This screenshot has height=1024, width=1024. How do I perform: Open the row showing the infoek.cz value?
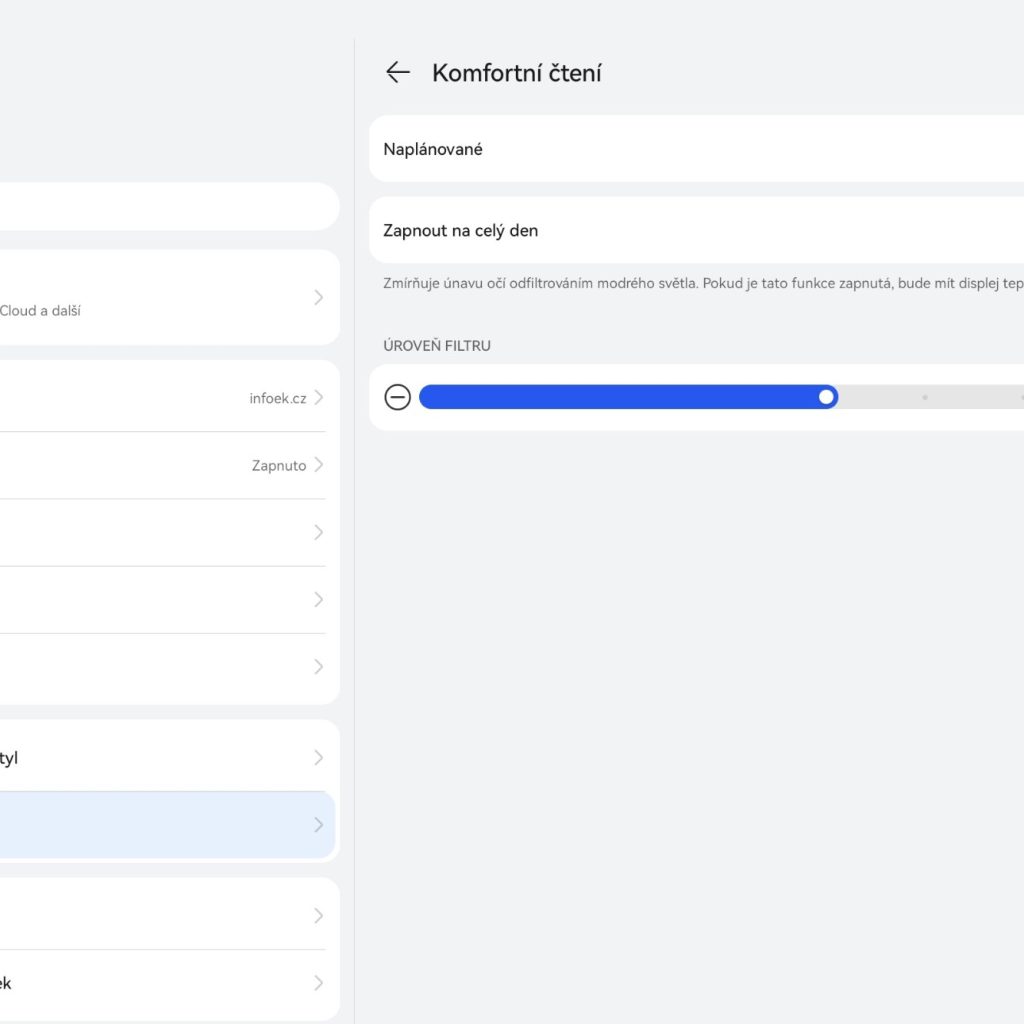pyautogui.click(x=160, y=398)
